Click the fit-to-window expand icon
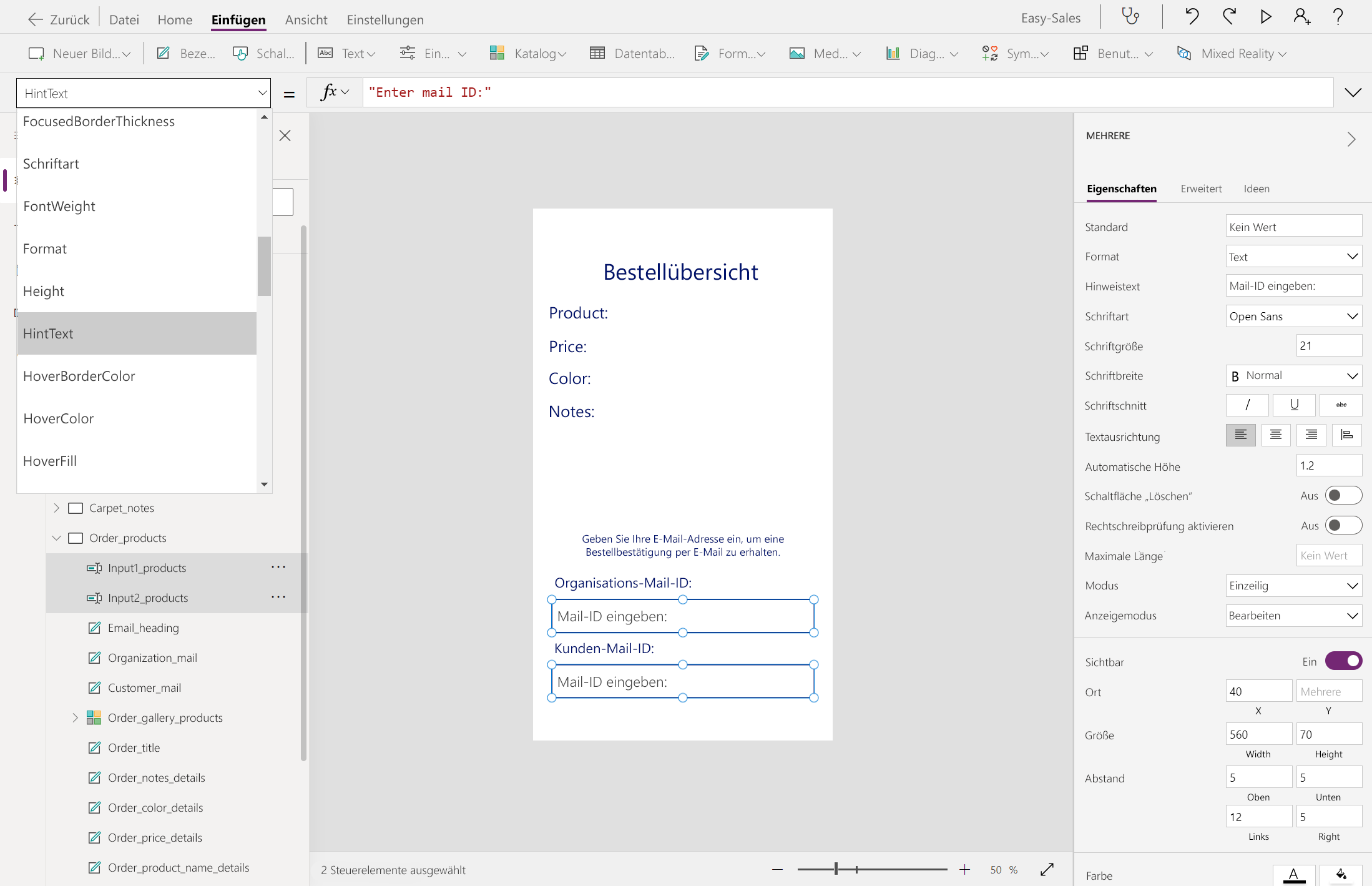This screenshot has height=886, width=1372. tap(1047, 869)
